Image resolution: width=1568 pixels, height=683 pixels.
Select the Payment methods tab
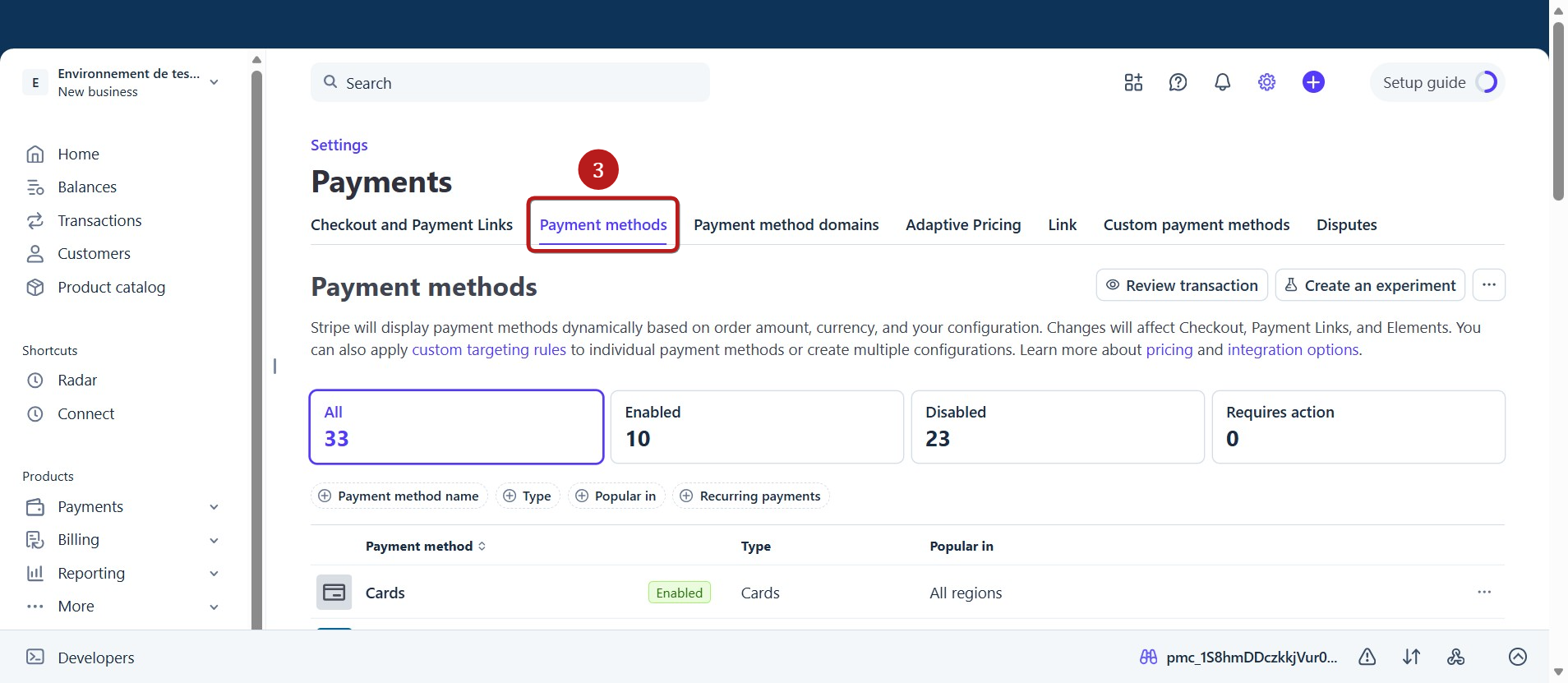(603, 224)
